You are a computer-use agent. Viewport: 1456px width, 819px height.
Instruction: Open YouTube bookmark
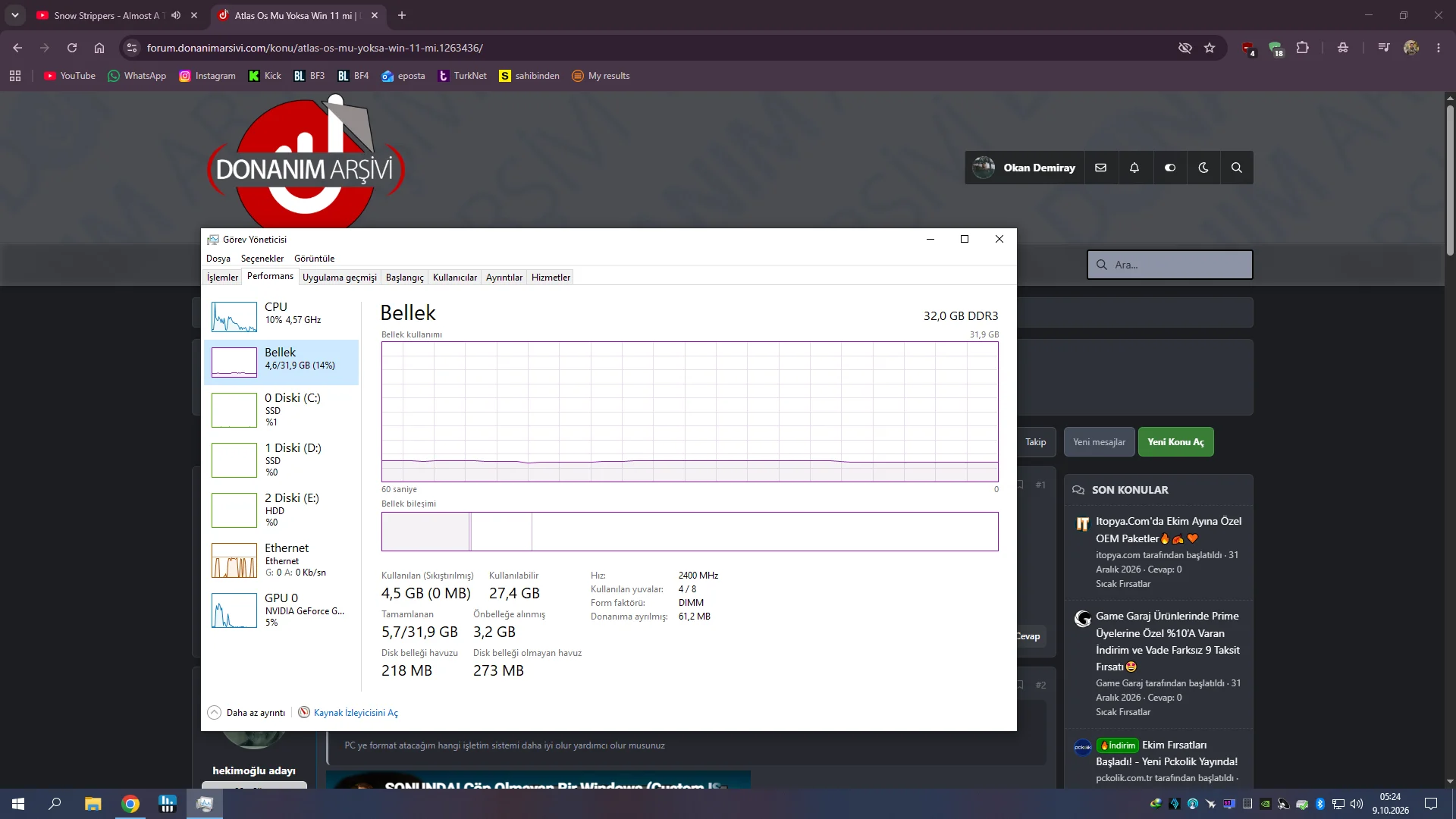[70, 76]
